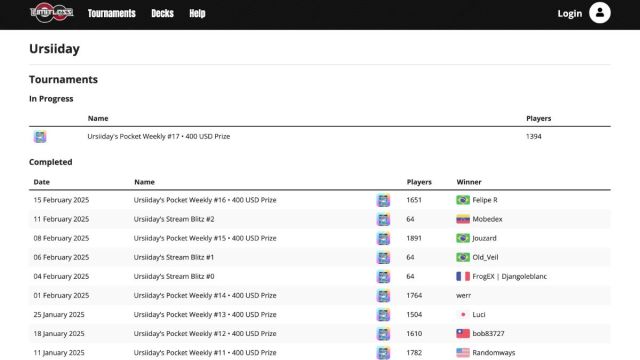Click the Limitless logo in header
The width and height of the screenshot is (640, 360).
(52, 13)
